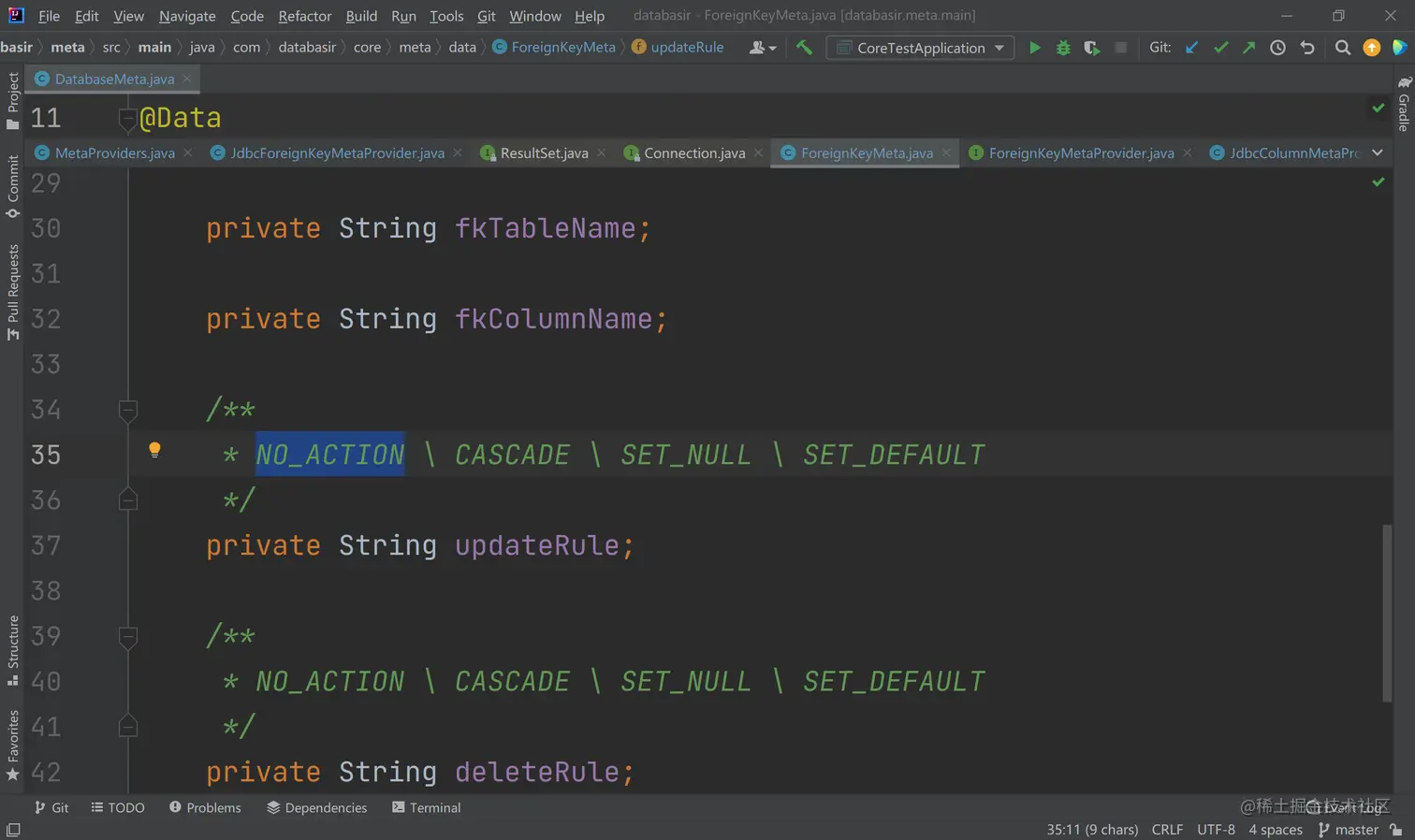Close the Connection.java tab
This screenshot has width=1415, height=840.
point(758,152)
